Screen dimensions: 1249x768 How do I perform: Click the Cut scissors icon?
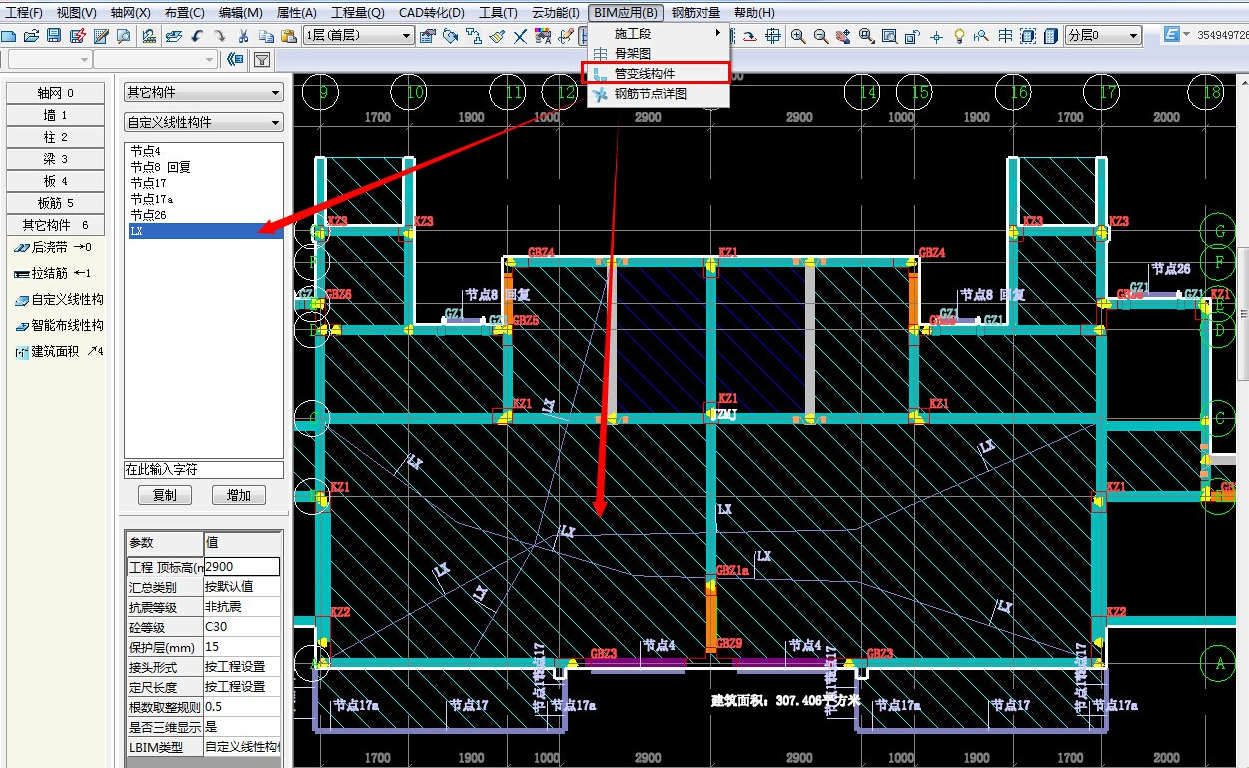243,36
